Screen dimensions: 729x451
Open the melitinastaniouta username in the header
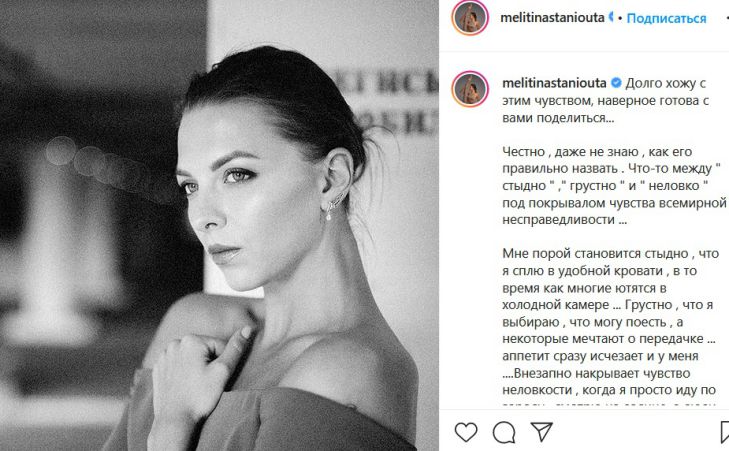click(x=552, y=18)
